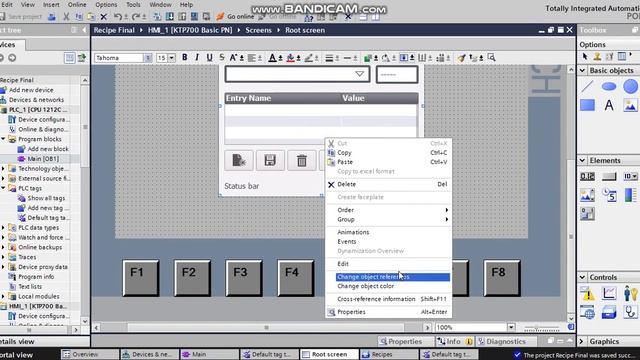This screenshot has width=640, height=360.
Task: Switch to the Main editor tab
Action: click(x=210, y=354)
